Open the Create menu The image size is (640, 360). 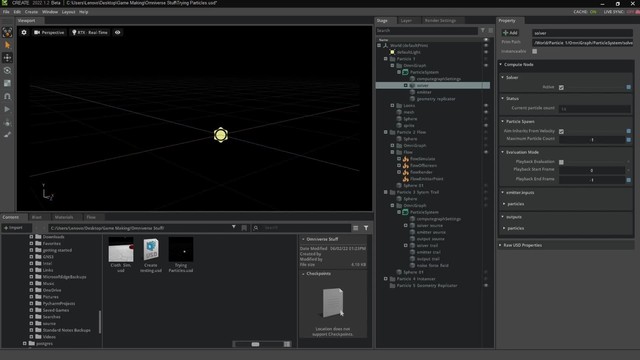coord(31,12)
